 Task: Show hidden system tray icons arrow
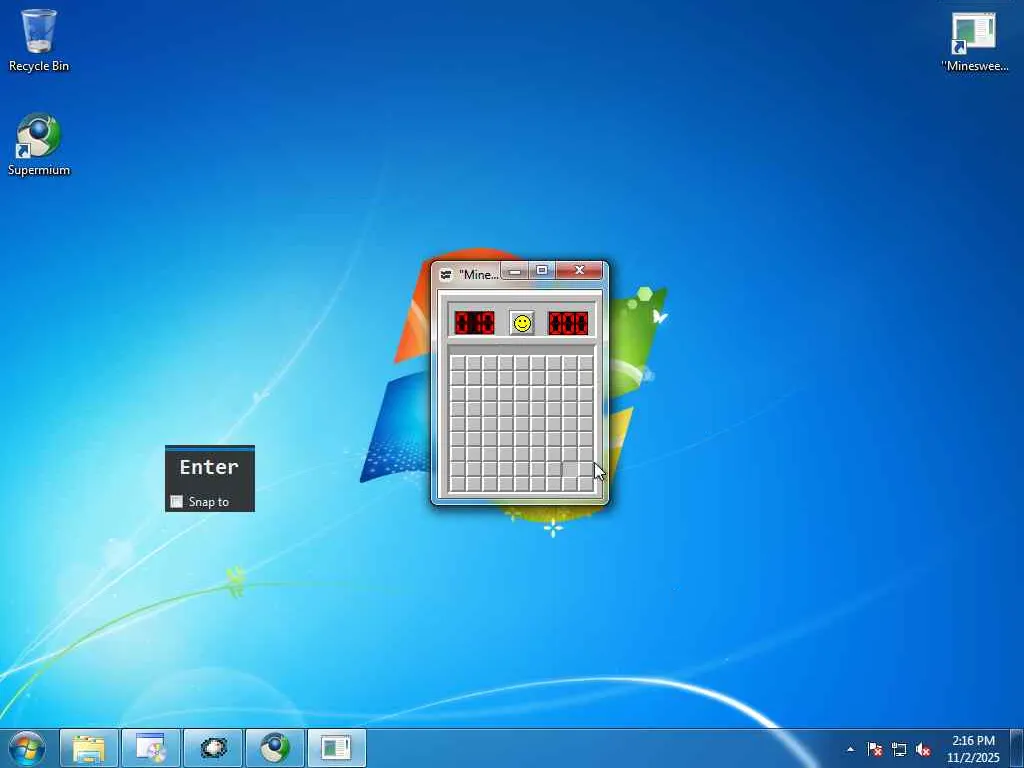pyautogui.click(x=850, y=749)
